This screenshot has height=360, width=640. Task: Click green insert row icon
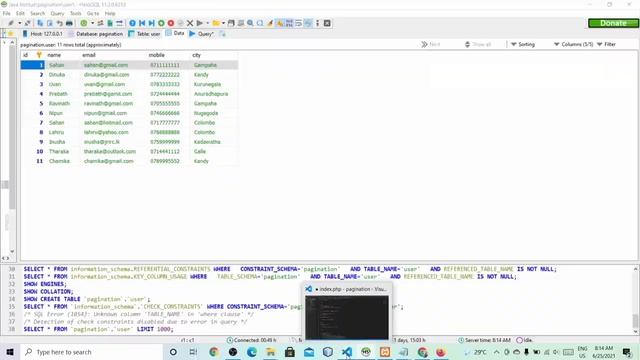[x=161, y=23]
